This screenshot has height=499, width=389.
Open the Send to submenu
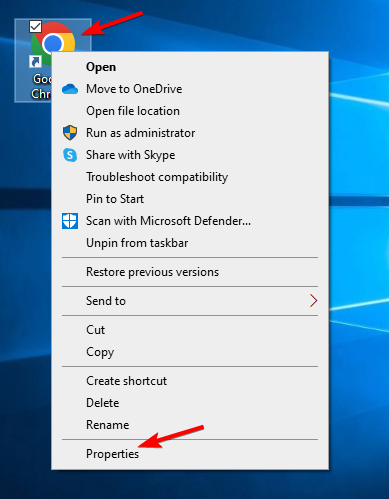(x=190, y=301)
